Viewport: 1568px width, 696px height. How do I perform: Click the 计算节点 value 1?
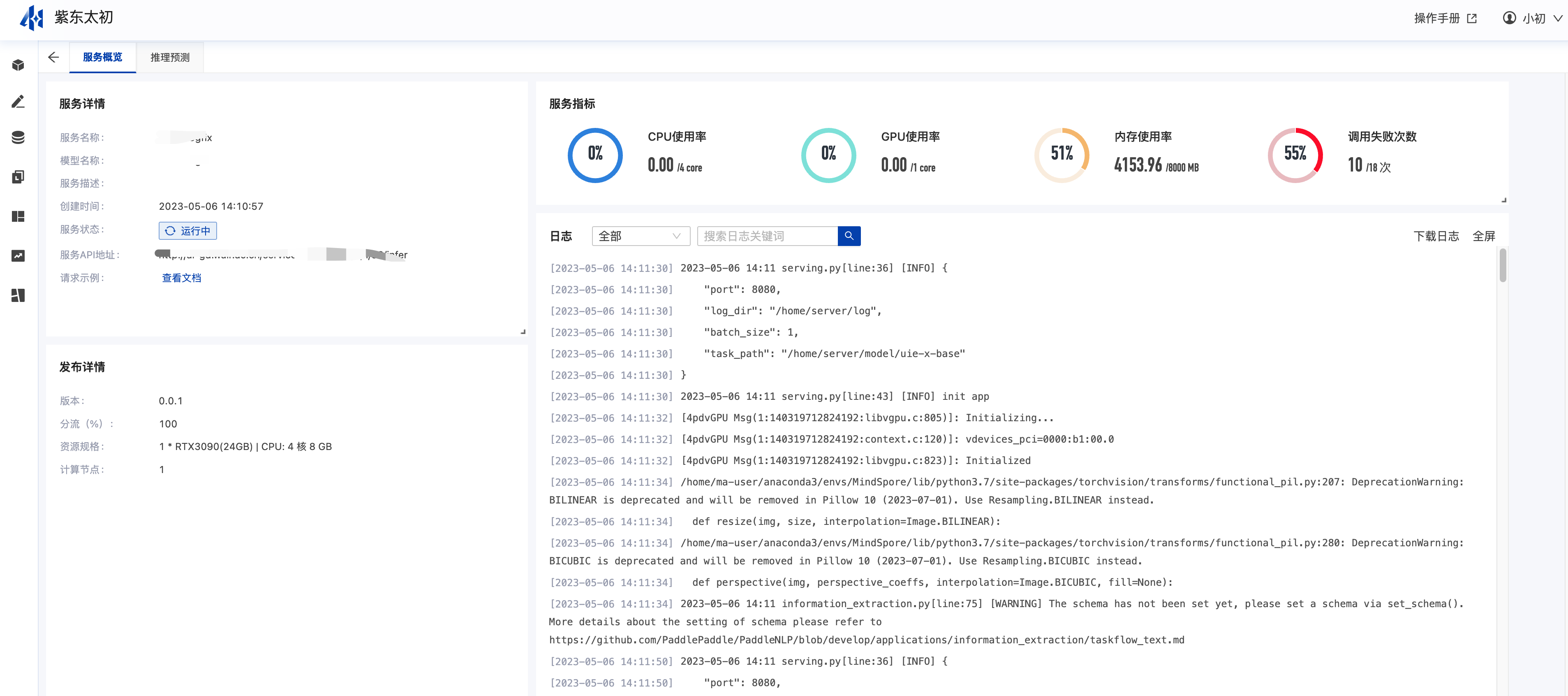(161, 469)
